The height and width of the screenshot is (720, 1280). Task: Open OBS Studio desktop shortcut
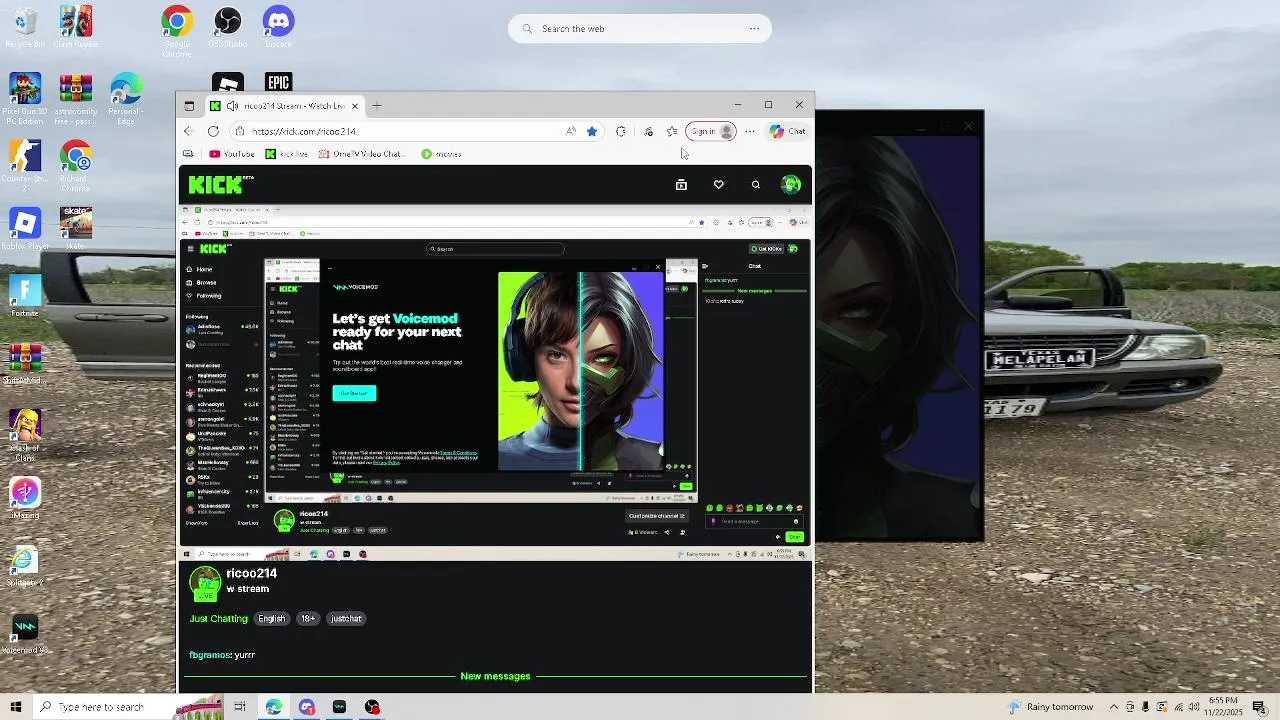(x=228, y=27)
